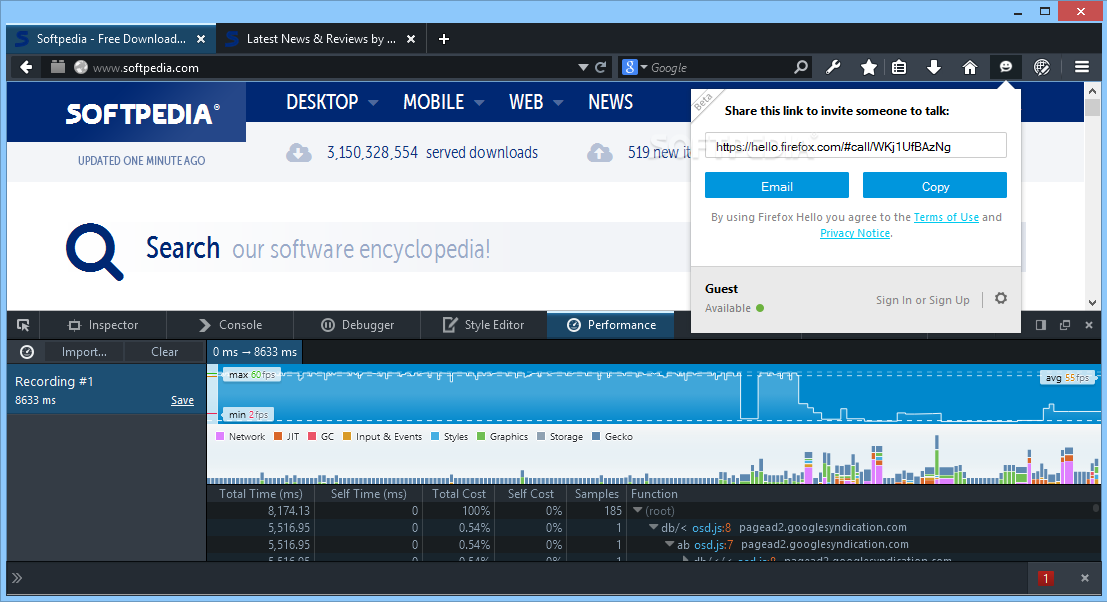
Task: Open the Inspector devtools tab
Action: [103, 325]
